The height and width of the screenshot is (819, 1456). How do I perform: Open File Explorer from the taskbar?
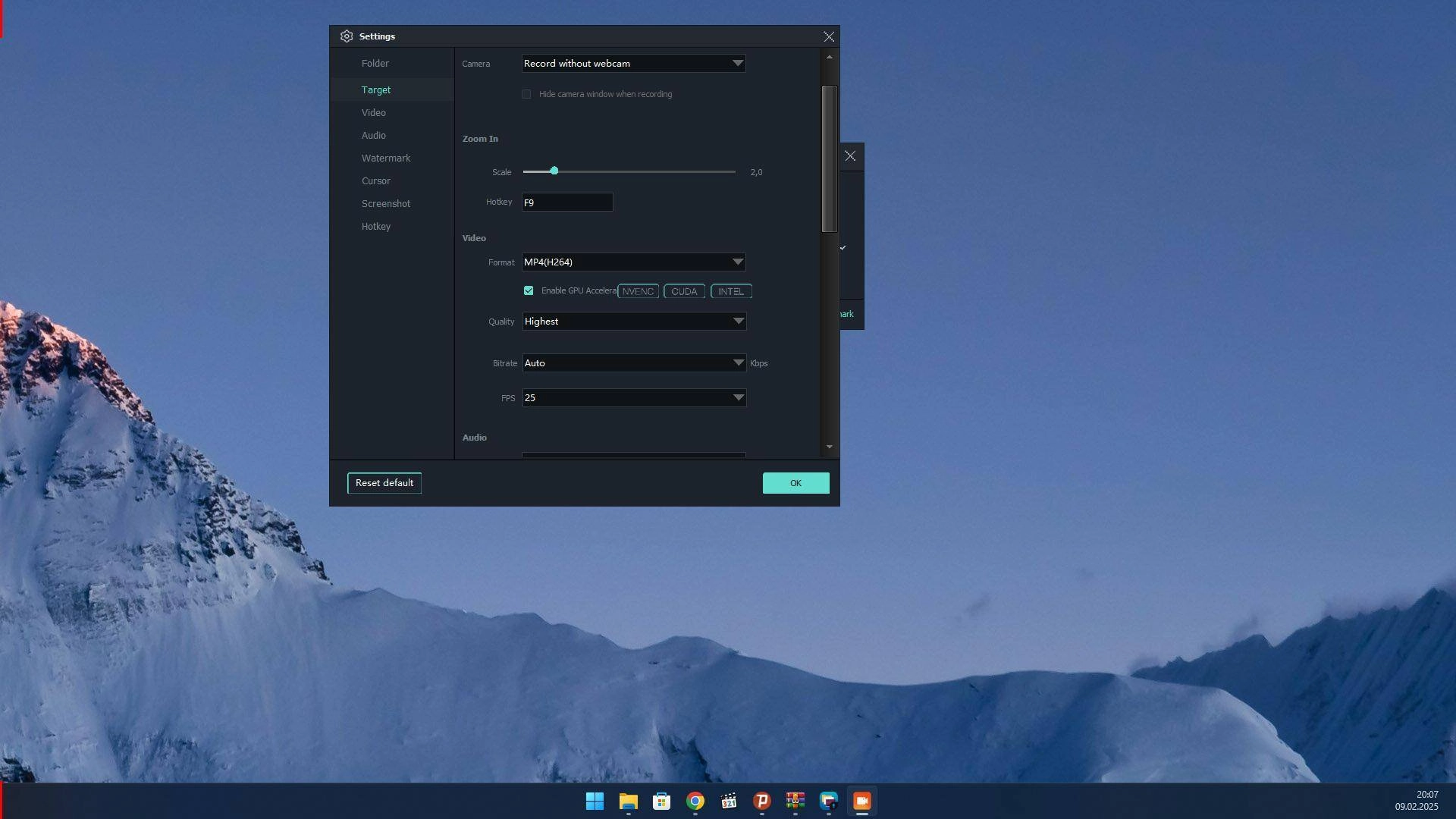[628, 801]
